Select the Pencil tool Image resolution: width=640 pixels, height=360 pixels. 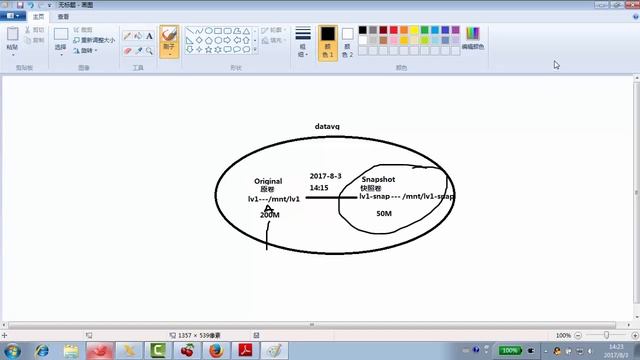(x=127, y=36)
